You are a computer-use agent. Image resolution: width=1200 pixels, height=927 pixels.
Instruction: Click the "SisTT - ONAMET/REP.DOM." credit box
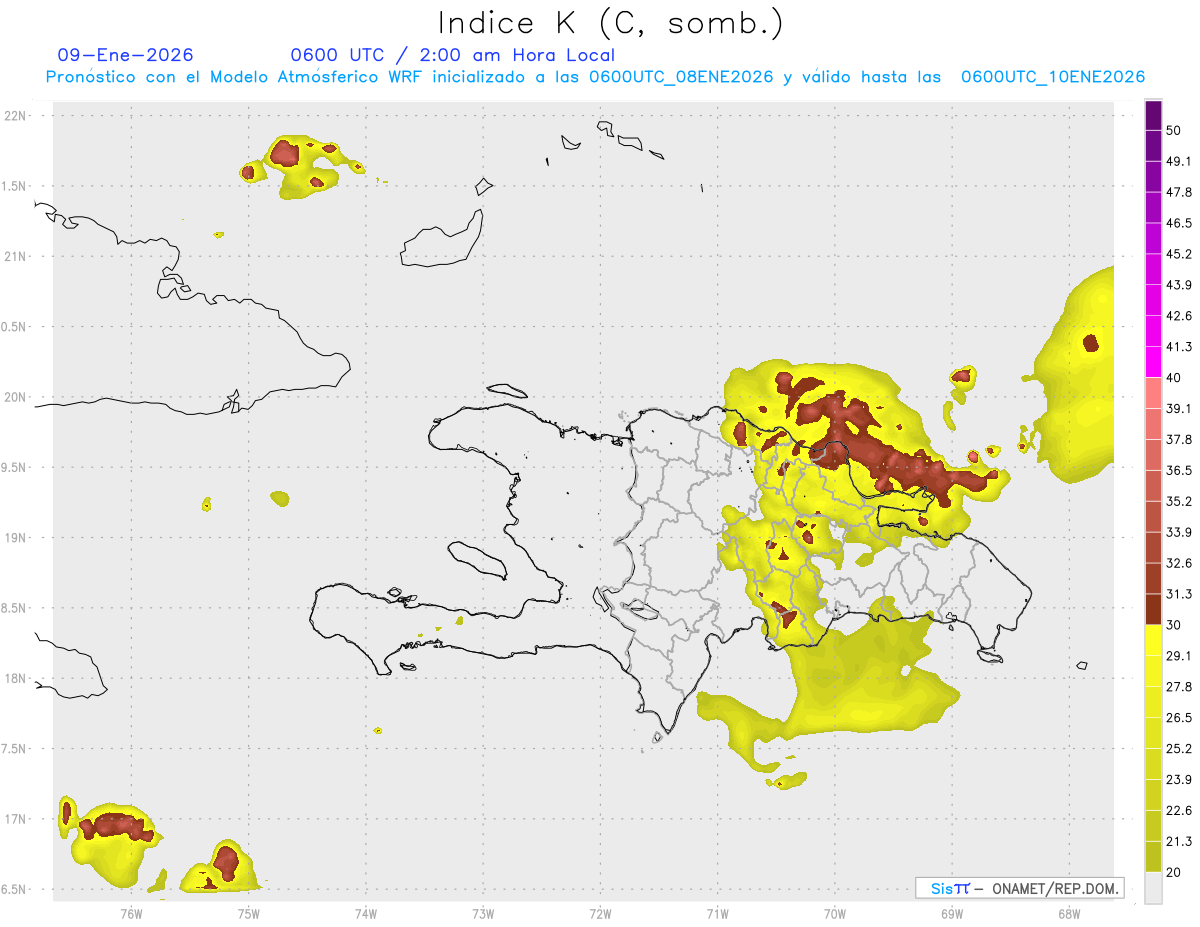tap(1020, 888)
